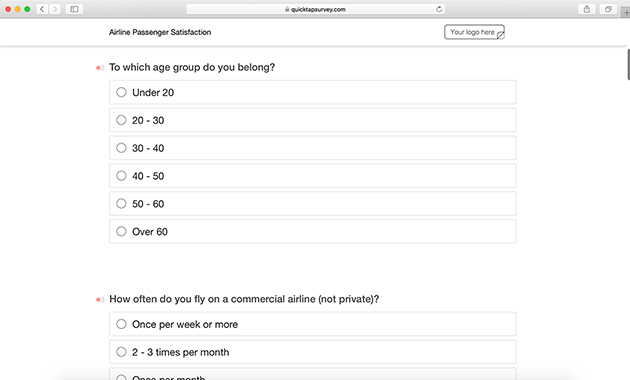Select Once per week or more
Image resolution: width=630 pixels, height=380 pixels.
(313, 324)
